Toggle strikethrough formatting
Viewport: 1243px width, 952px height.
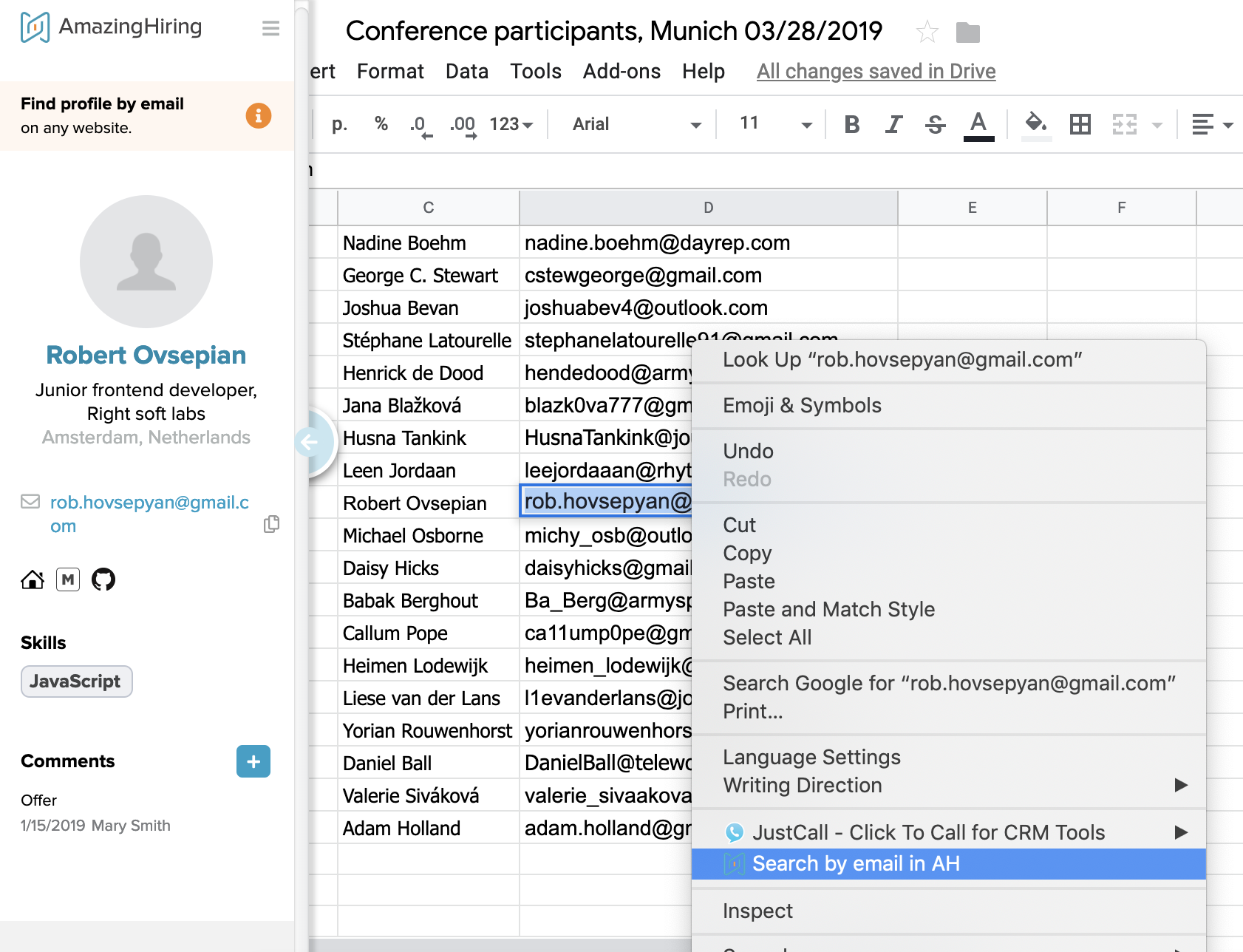click(x=935, y=124)
